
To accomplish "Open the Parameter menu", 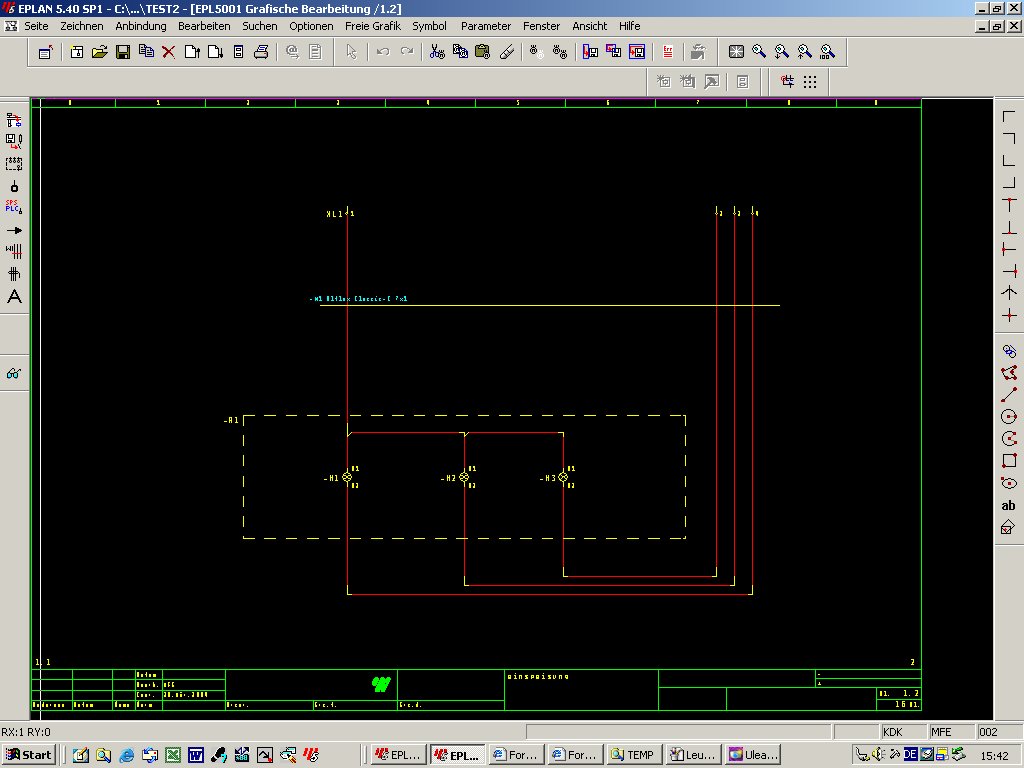I will tap(485, 26).
